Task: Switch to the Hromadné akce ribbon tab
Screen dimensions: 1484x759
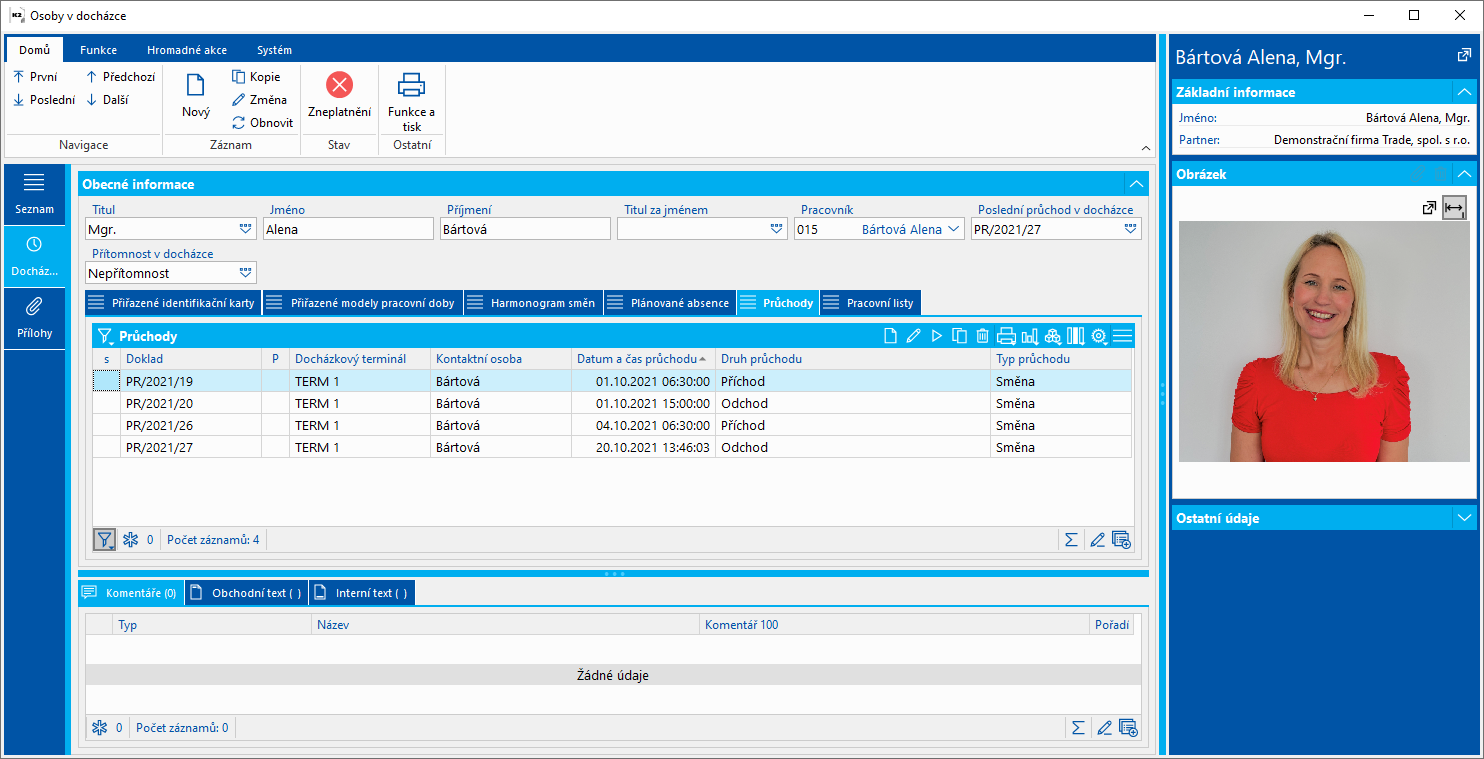Action: (x=186, y=50)
